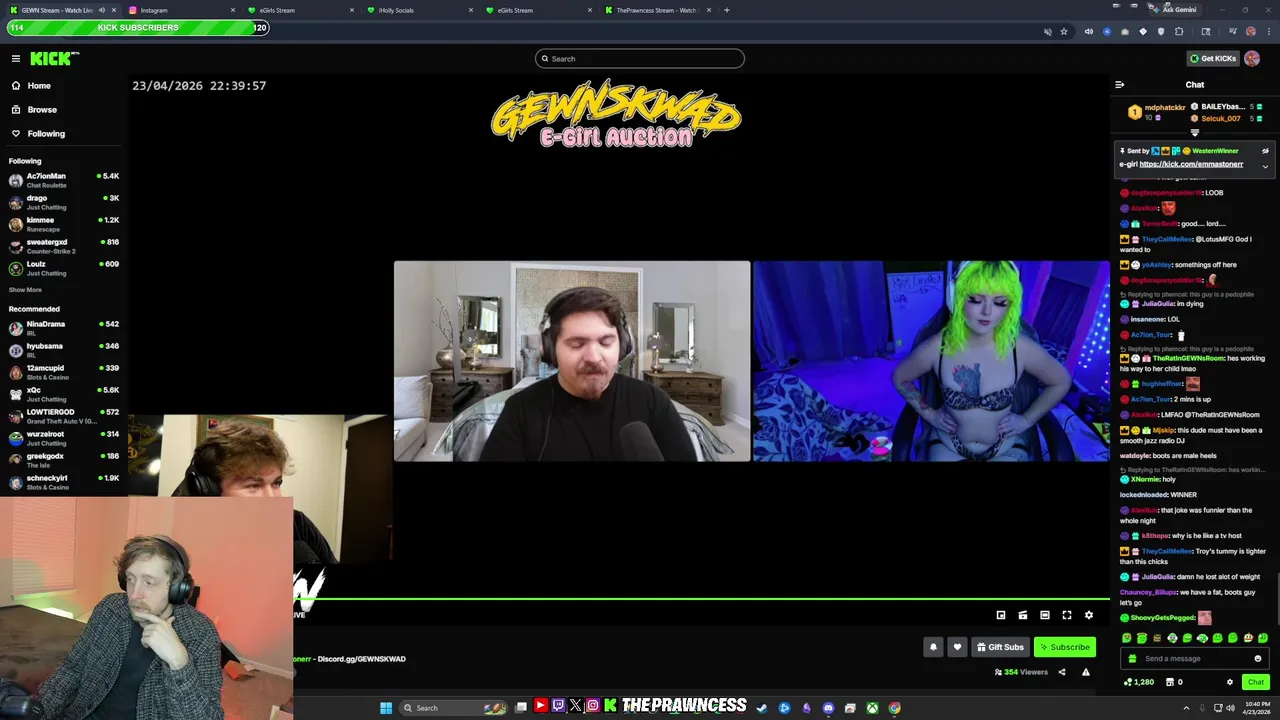1280x720 pixels.
Task: Toggle mini player mode icon
Action: 1001,615
